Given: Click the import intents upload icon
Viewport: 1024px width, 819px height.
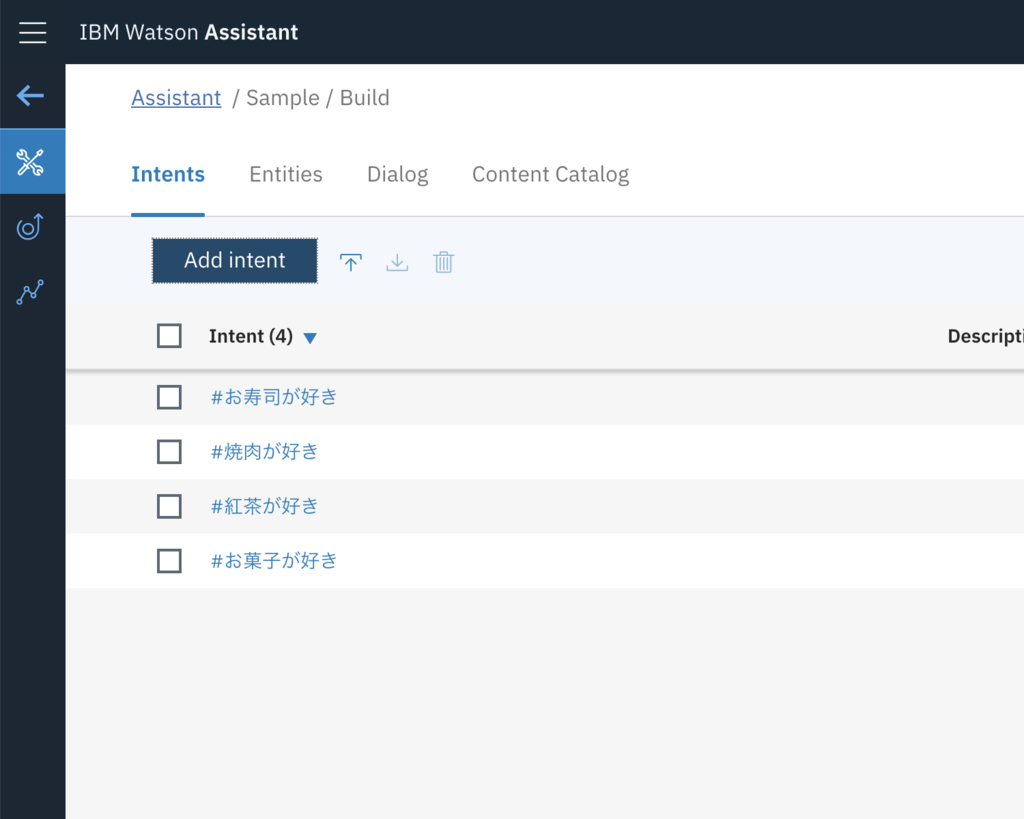Looking at the screenshot, I should (351, 262).
